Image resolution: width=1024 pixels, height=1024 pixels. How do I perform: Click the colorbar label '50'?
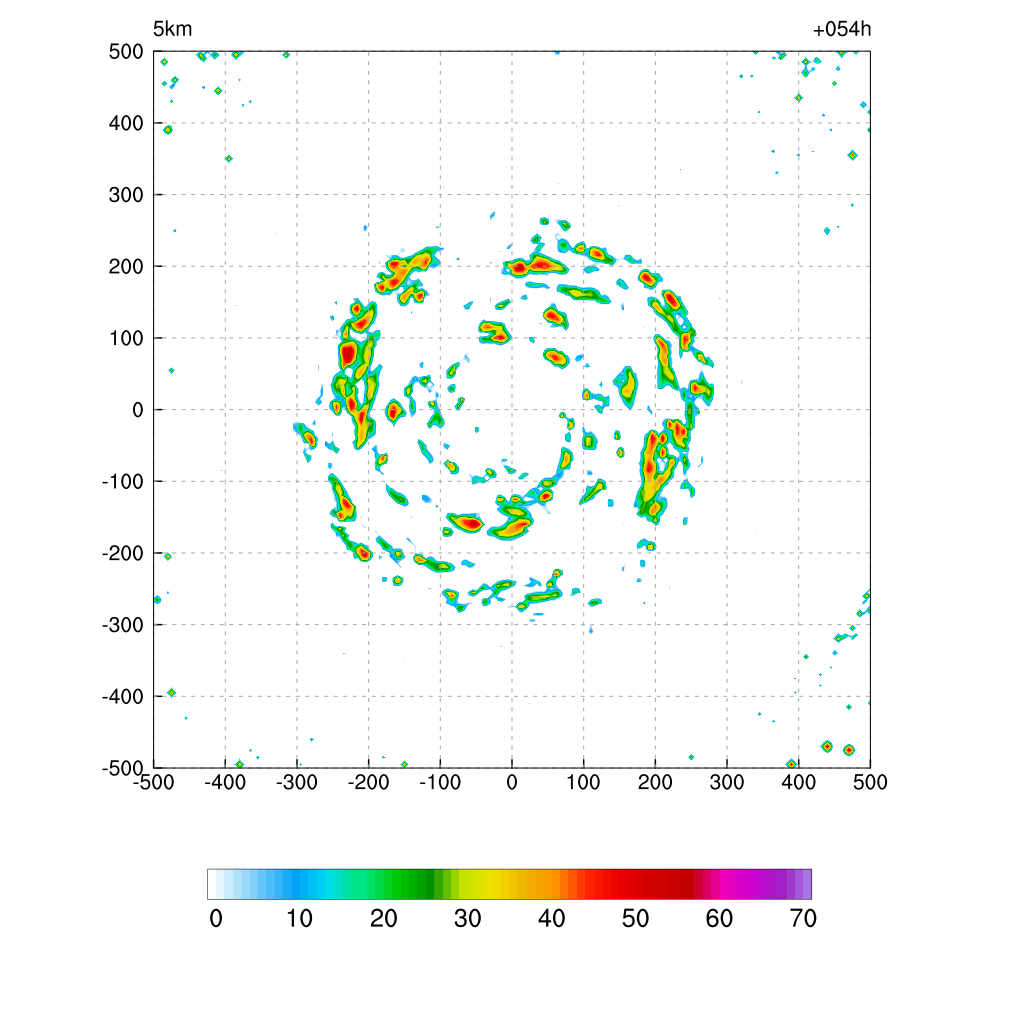coord(635,919)
